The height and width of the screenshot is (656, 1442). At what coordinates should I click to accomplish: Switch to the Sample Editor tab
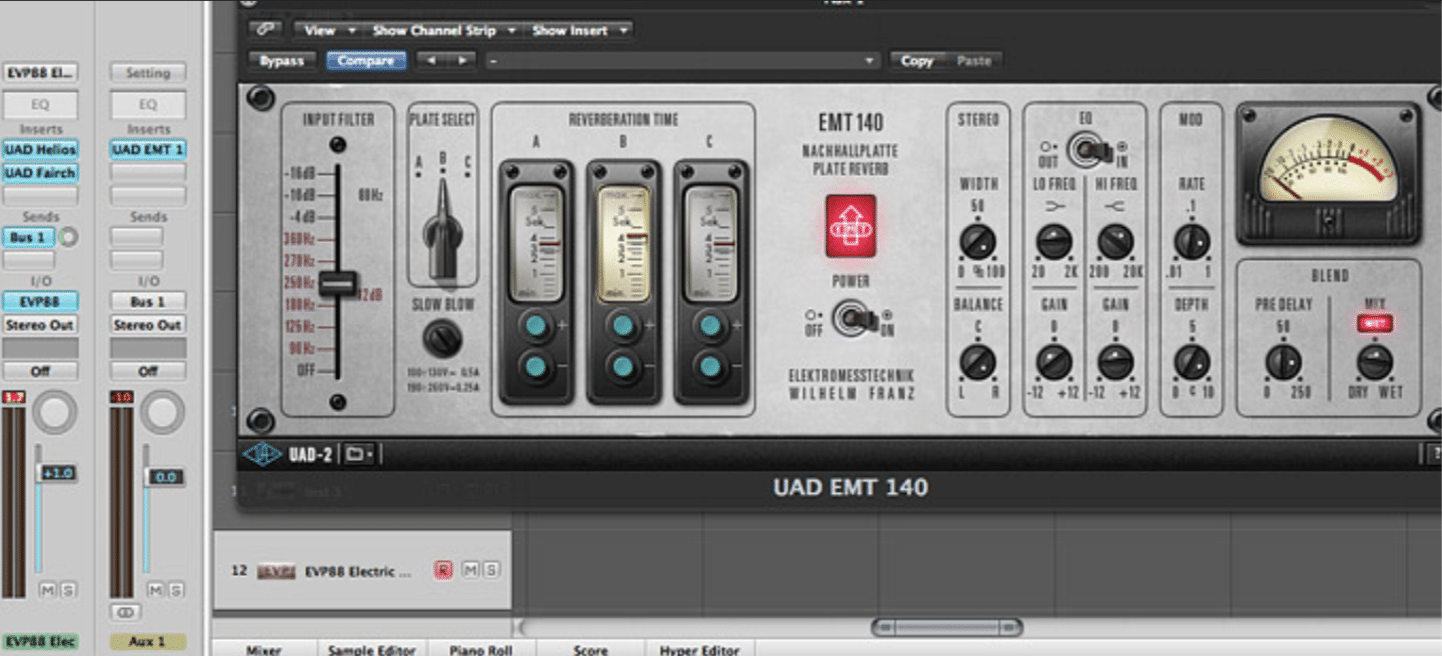tap(372, 649)
